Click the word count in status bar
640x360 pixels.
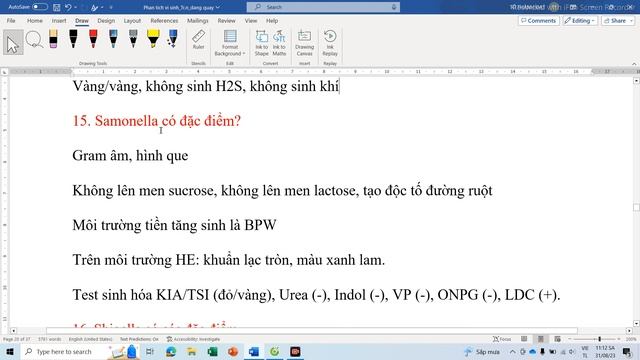tap(49, 339)
